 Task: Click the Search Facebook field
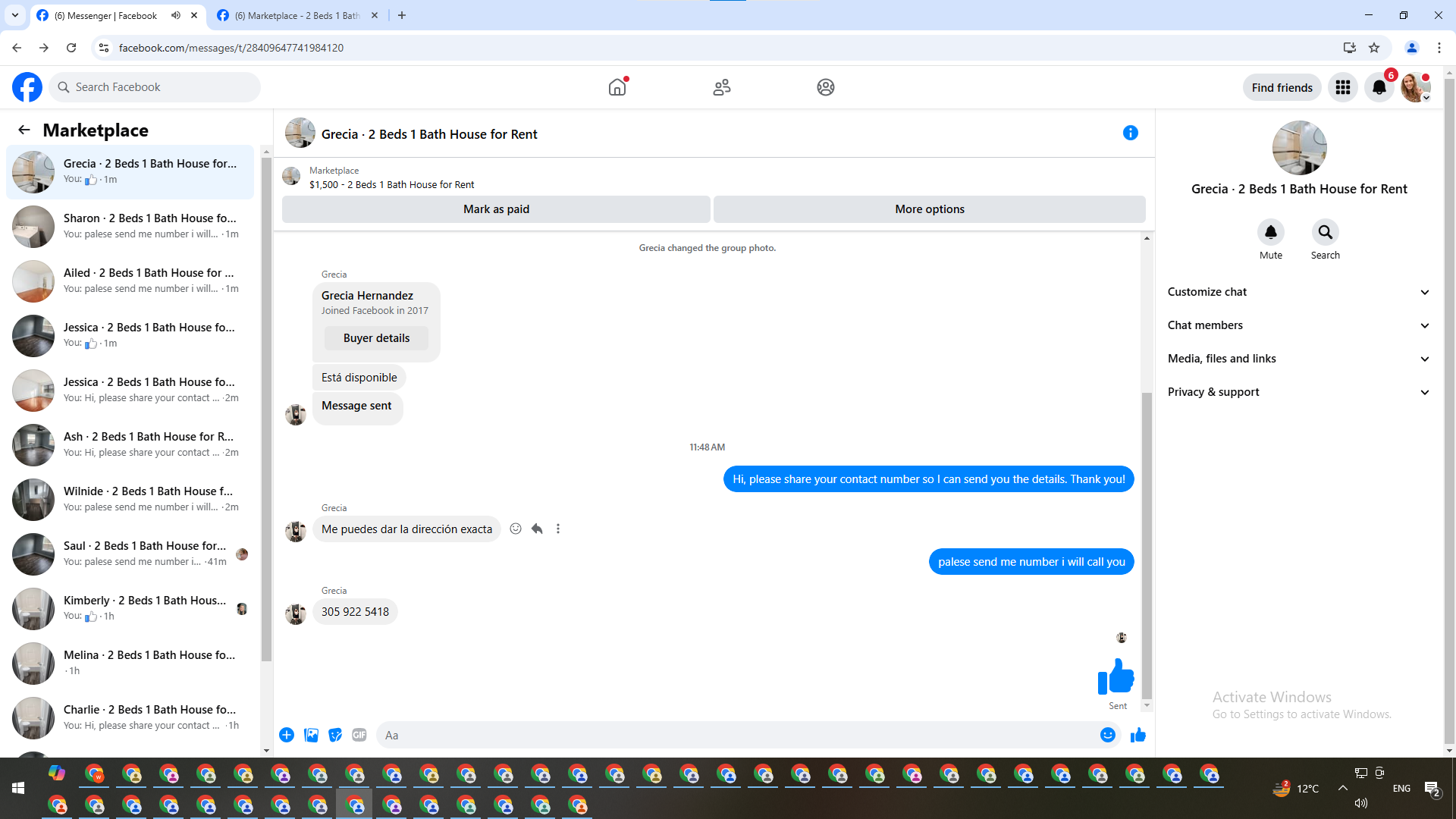pos(155,87)
